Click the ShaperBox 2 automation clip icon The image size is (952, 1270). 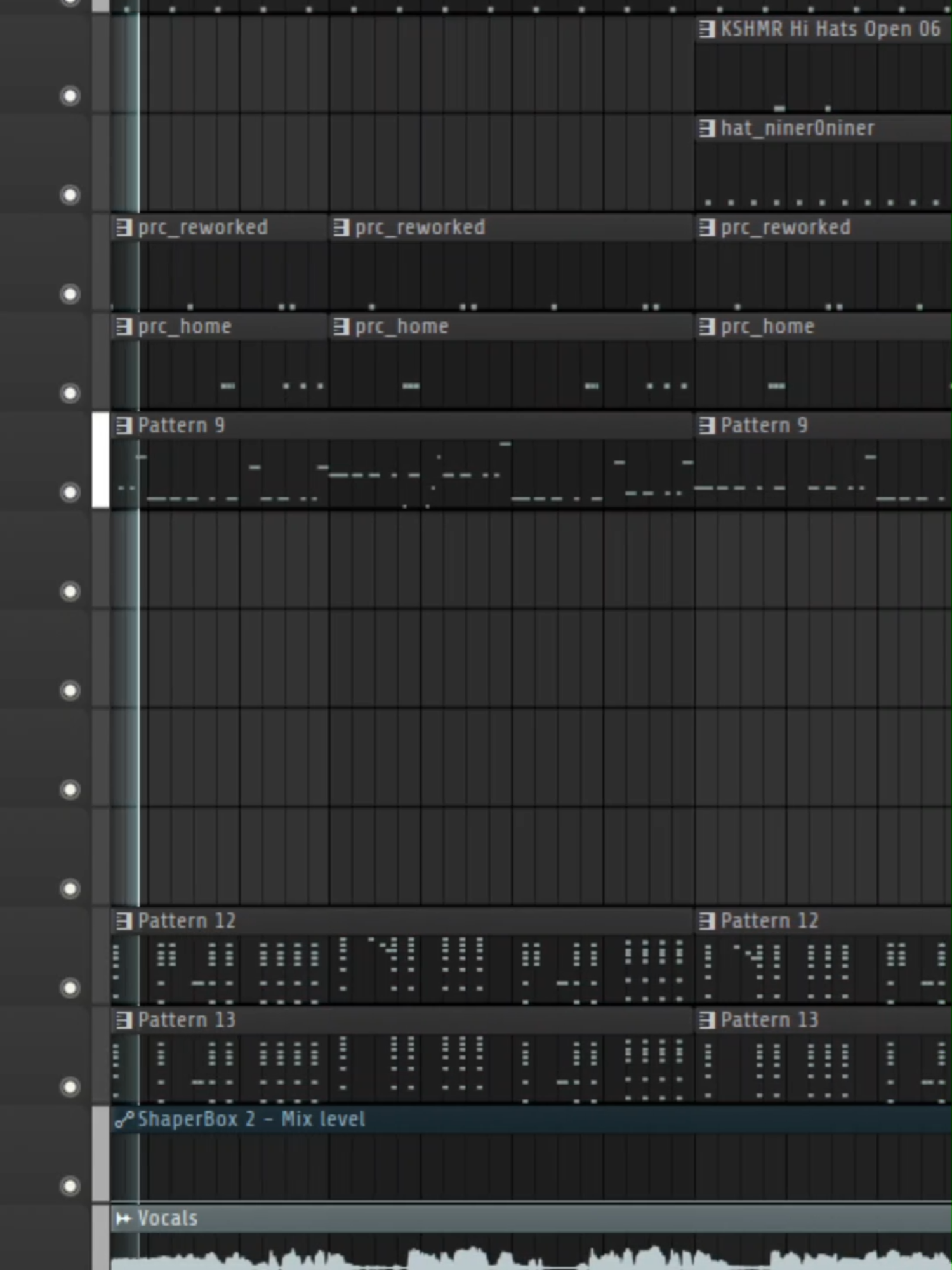coord(124,1120)
